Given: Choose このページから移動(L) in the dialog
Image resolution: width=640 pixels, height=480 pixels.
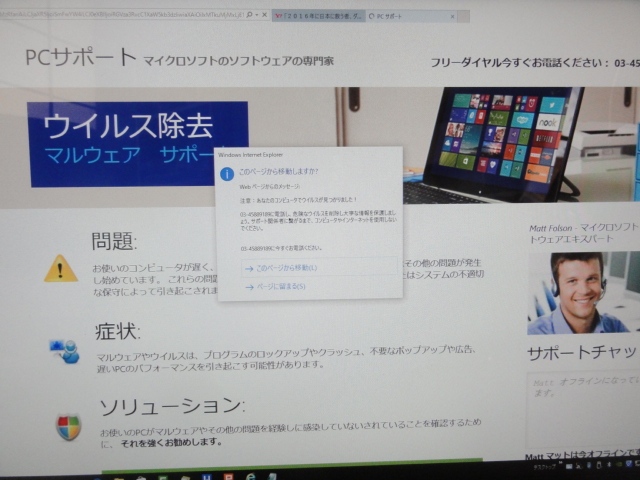Looking at the screenshot, I should click(x=319, y=268).
